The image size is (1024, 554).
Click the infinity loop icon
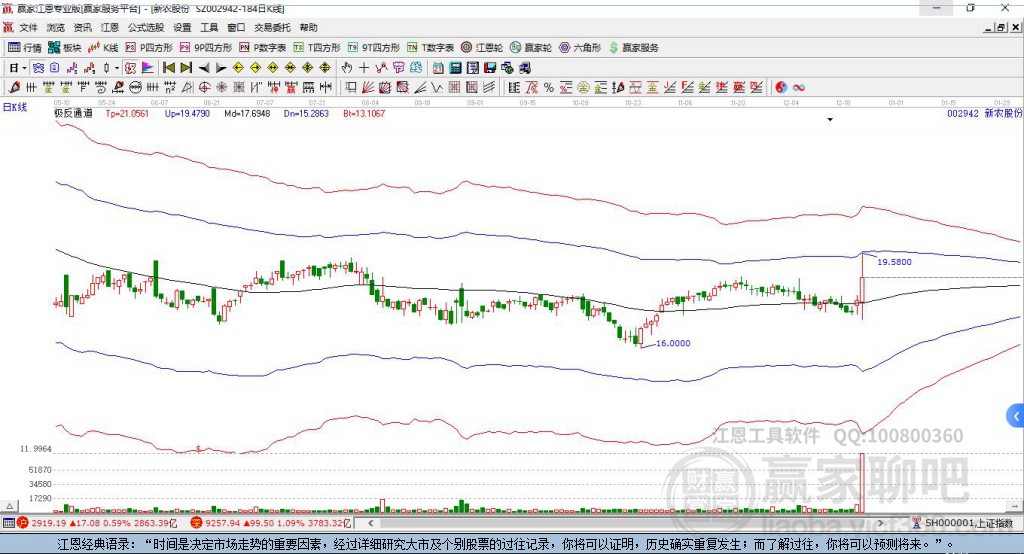799,88
